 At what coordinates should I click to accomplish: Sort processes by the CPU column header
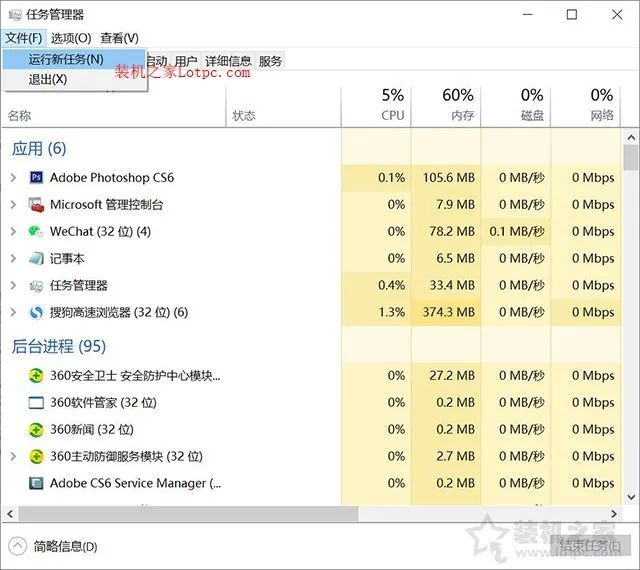click(393, 105)
